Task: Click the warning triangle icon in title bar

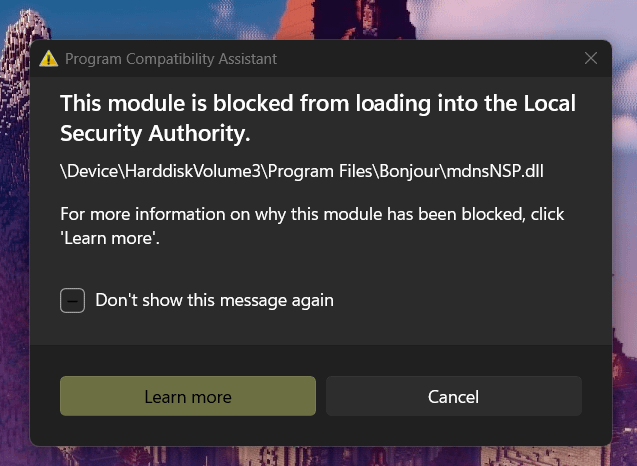Action: click(x=48, y=59)
